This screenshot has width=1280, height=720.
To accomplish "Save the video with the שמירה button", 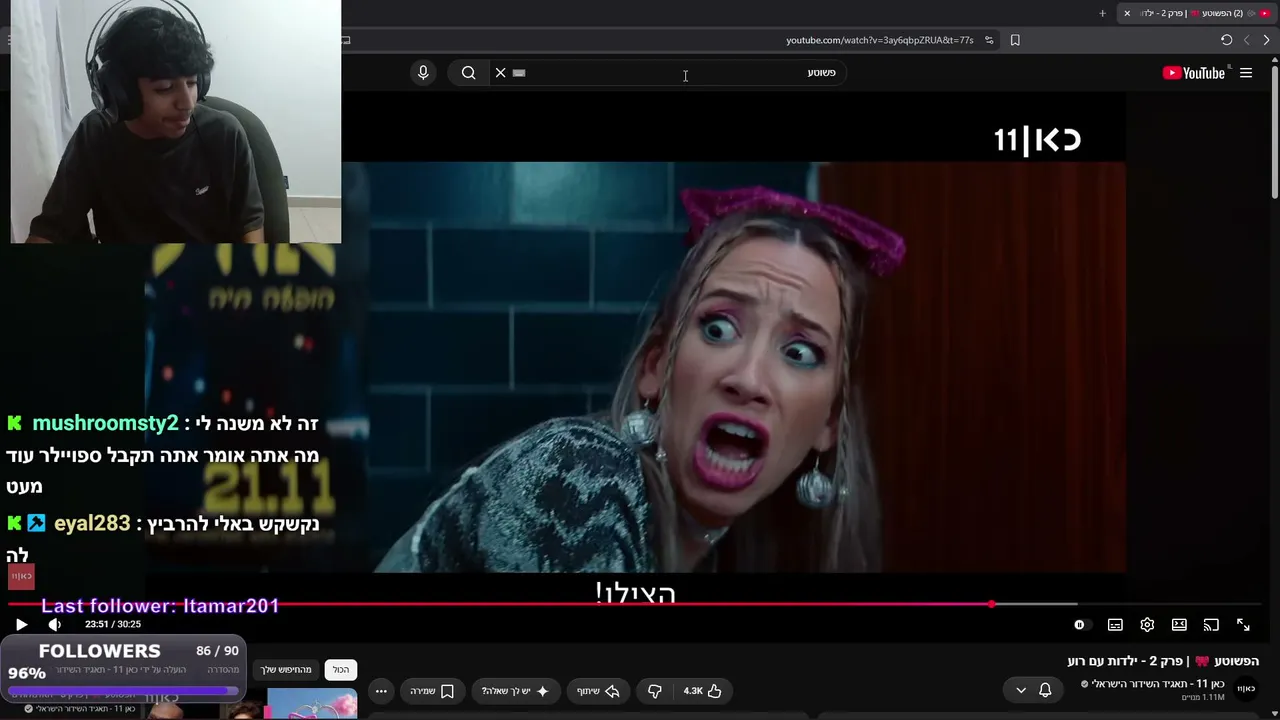I will click(x=432, y=691).
